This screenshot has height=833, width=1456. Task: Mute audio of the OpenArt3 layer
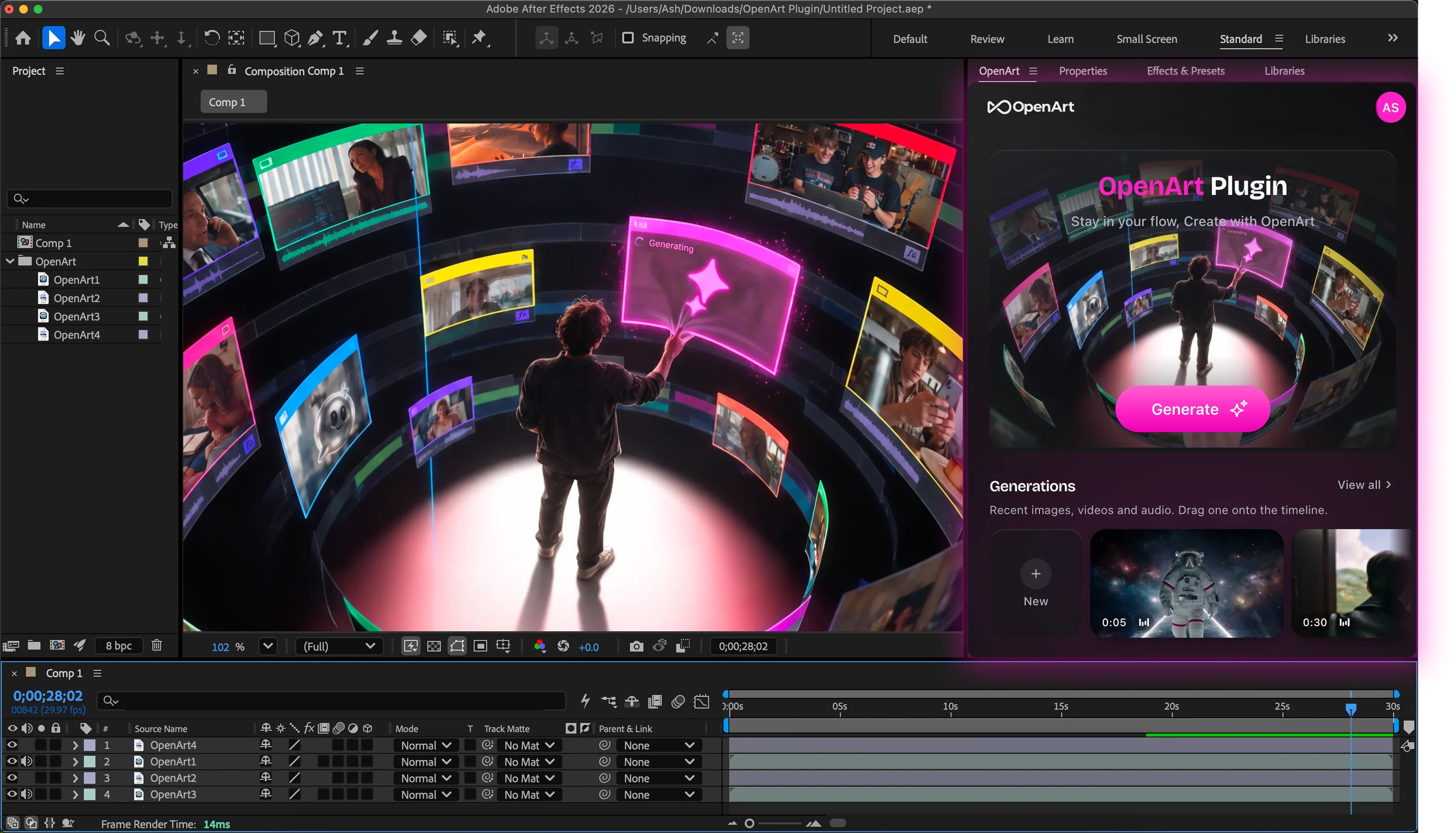pyautogui.click(x=26, y=794)
